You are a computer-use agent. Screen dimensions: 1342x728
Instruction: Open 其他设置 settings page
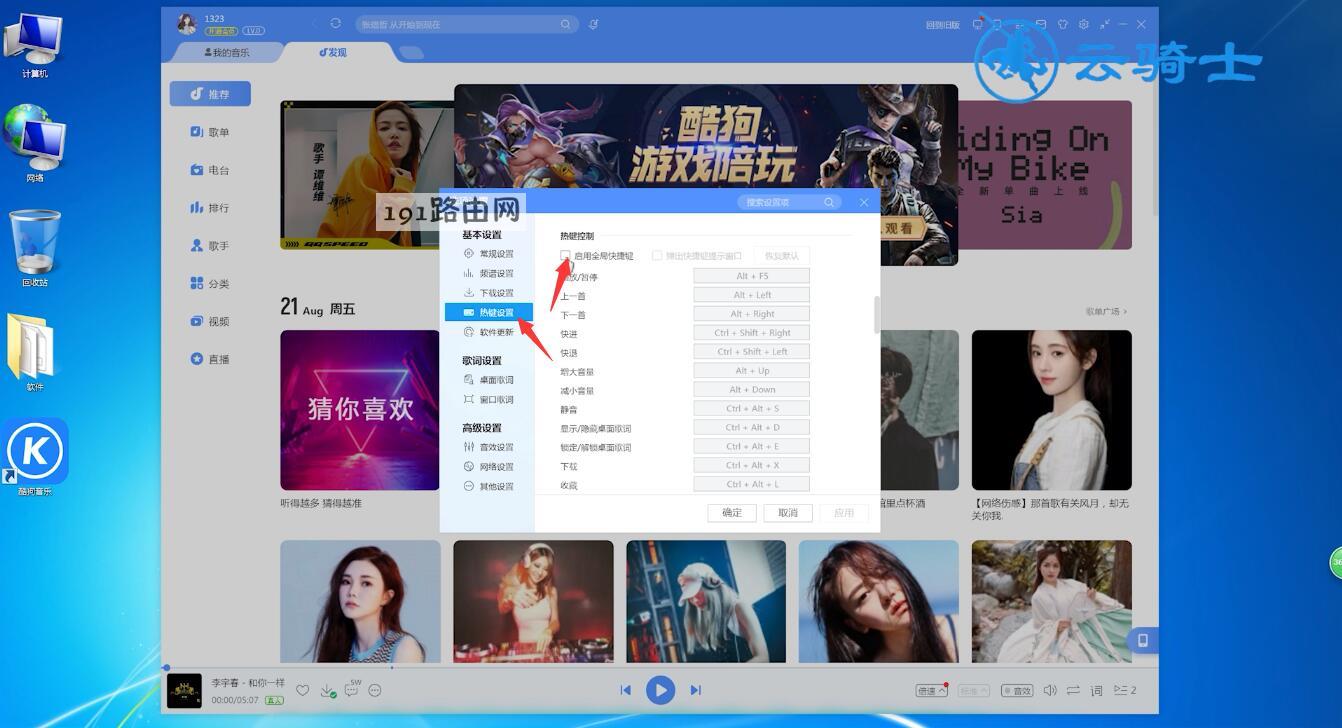click(x=489, y=487)
